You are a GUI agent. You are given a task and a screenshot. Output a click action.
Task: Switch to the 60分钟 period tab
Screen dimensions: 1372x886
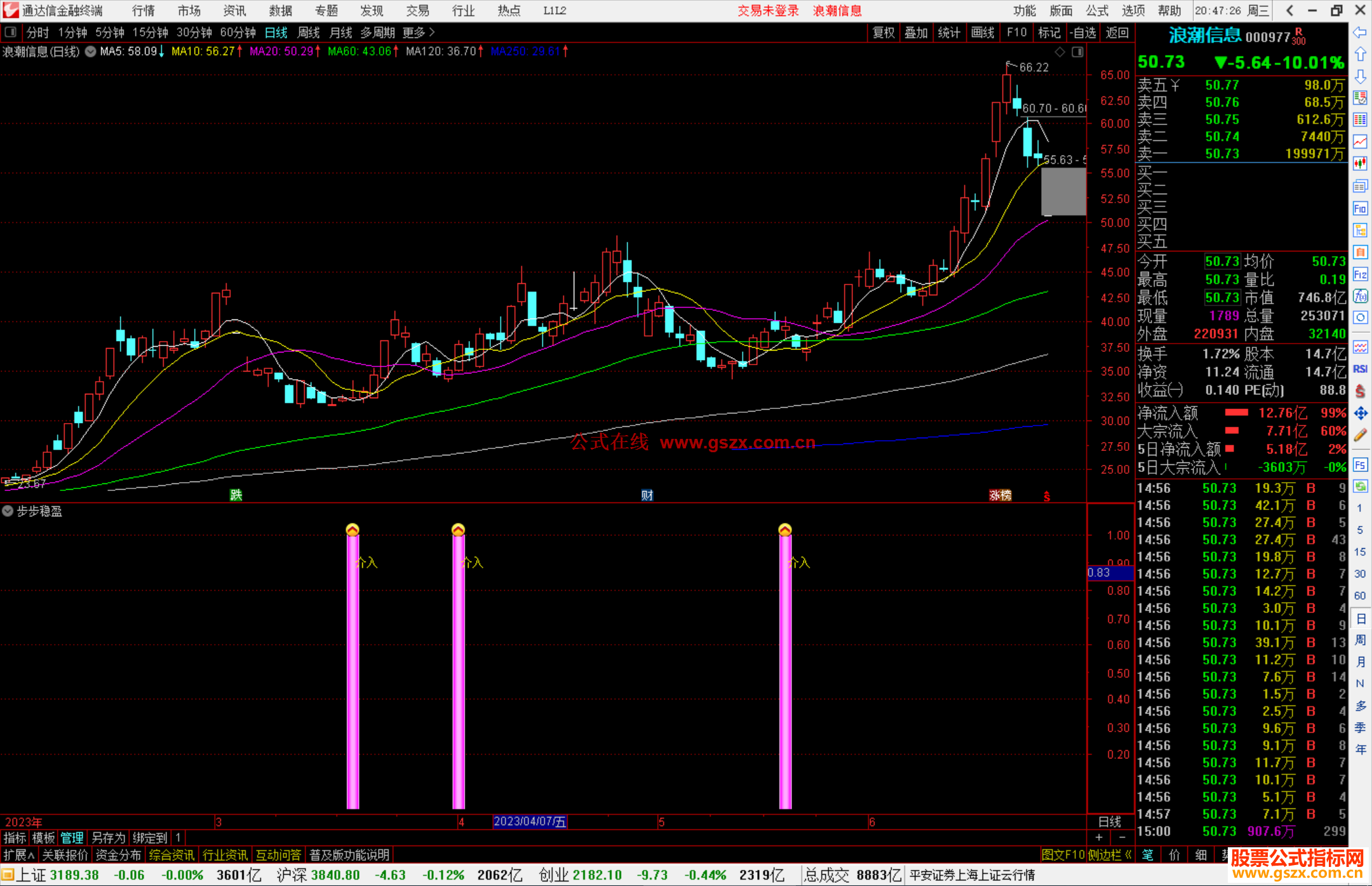(x=238, y=32)
